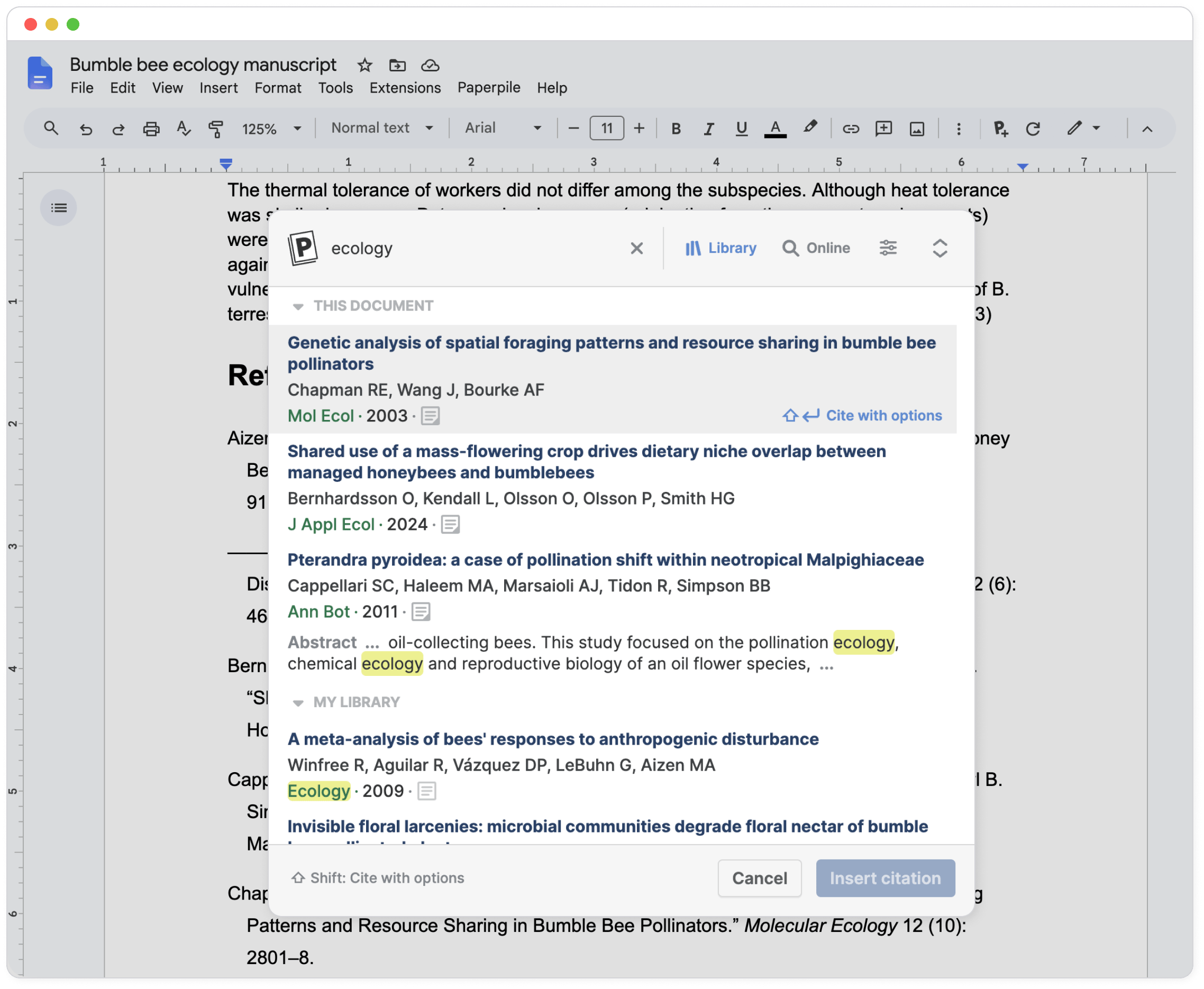Decrease the font size with the minus button
This screenshot has height=989, width=1204.
pos(574,129)
